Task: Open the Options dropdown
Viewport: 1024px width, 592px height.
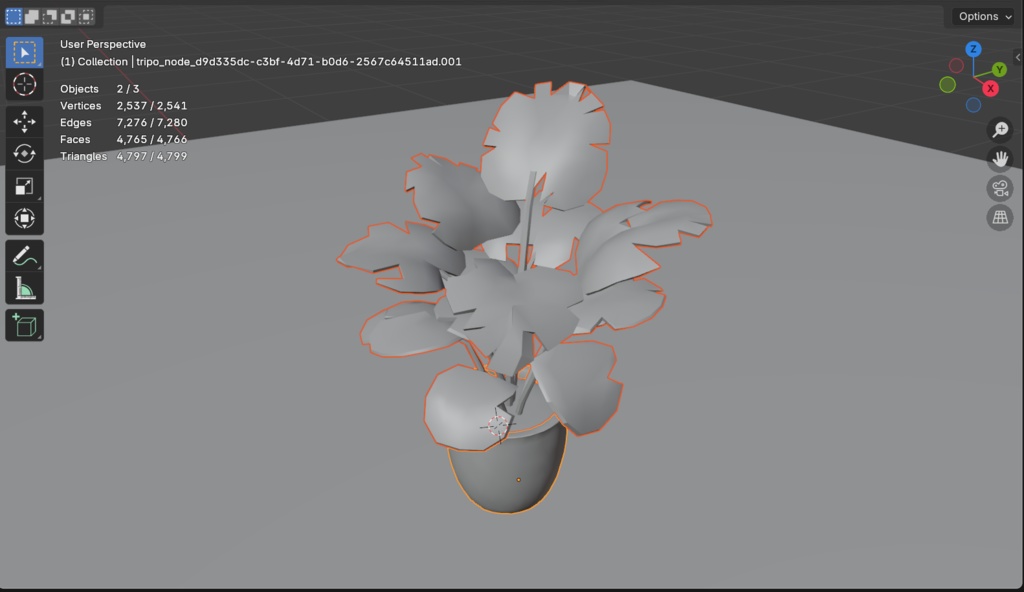Action: pos(981,16)
